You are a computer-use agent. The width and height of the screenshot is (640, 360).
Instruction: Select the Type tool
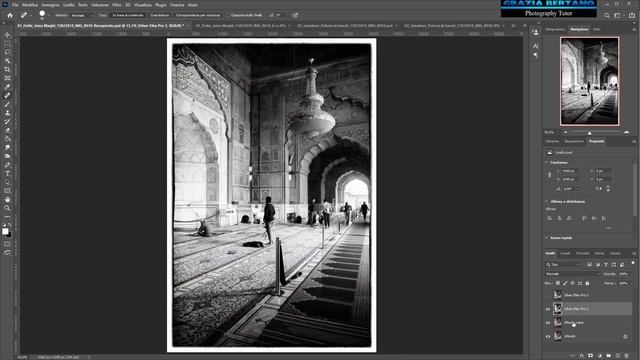7,173
